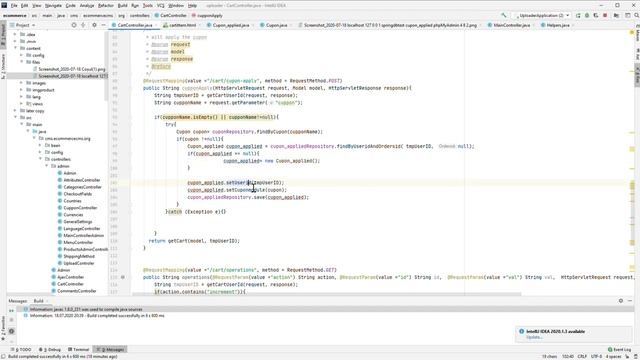
Task: Click the Update link in IDEA notification
Action: click(534, 337)
